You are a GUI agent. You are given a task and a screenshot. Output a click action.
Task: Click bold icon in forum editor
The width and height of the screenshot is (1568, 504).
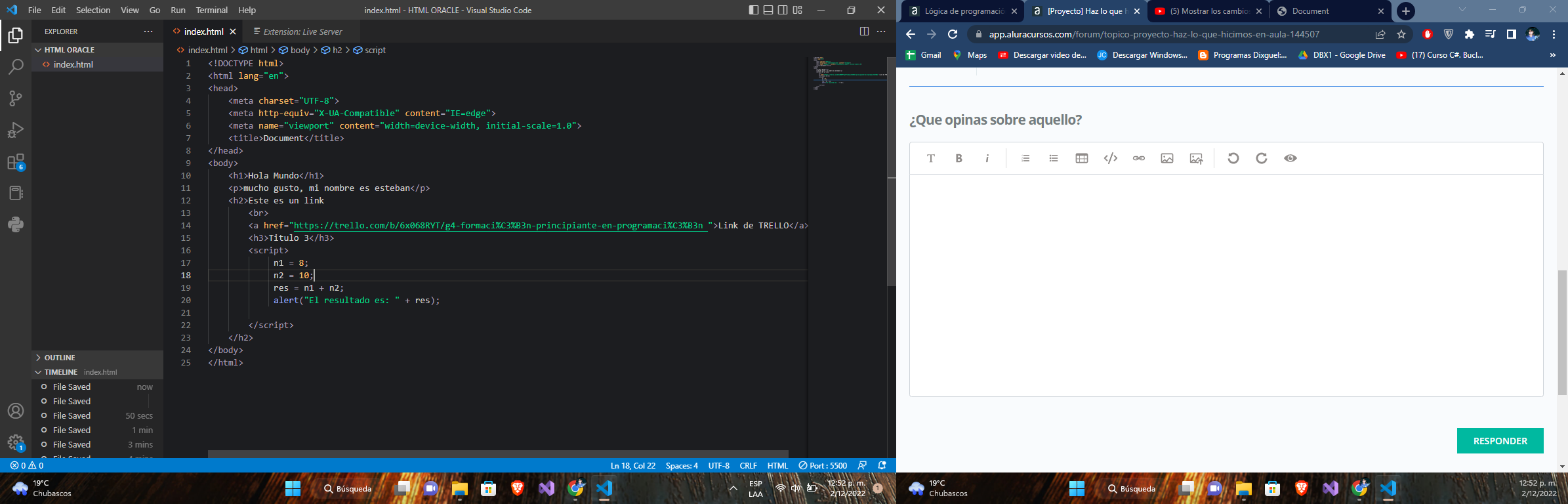pos(959,158)
